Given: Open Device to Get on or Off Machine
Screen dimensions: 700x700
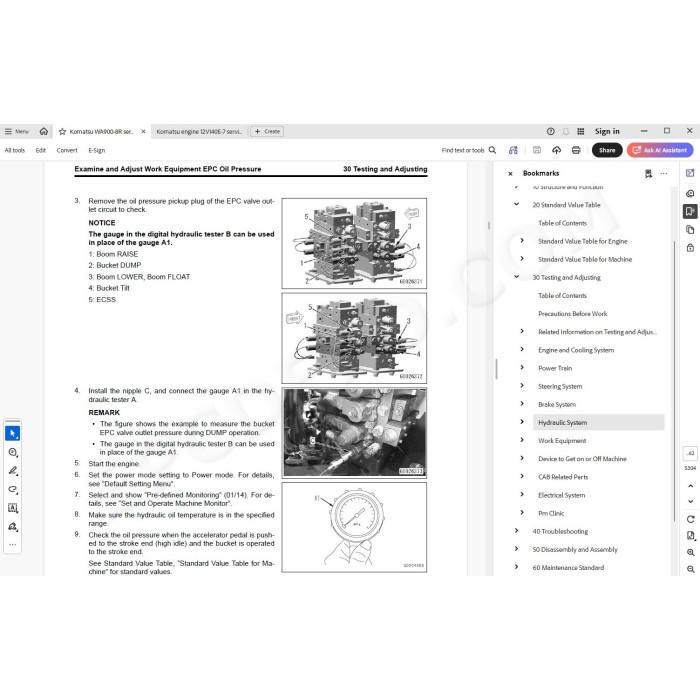Looking at the screenshot, I should [582, 459].
